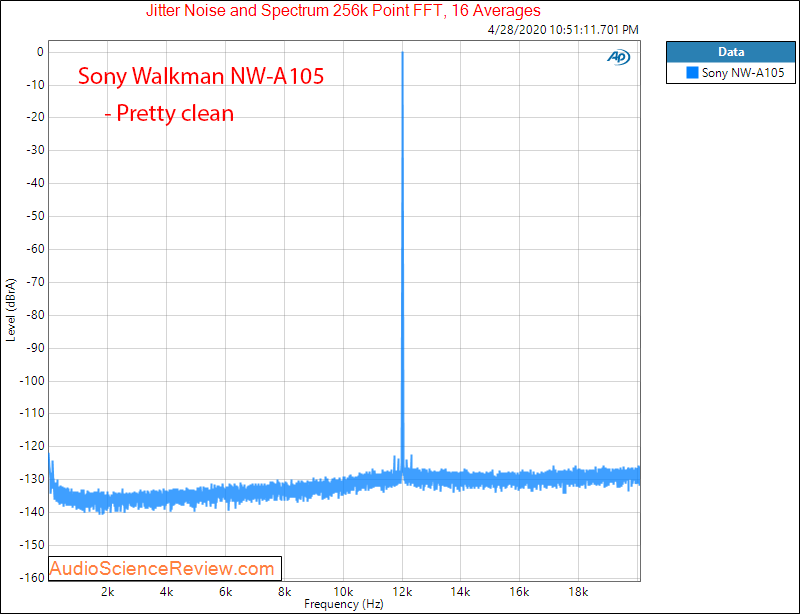Click the -110 level tick label
The height and width of the screenshot is (614, 800).
coord(32,413)
